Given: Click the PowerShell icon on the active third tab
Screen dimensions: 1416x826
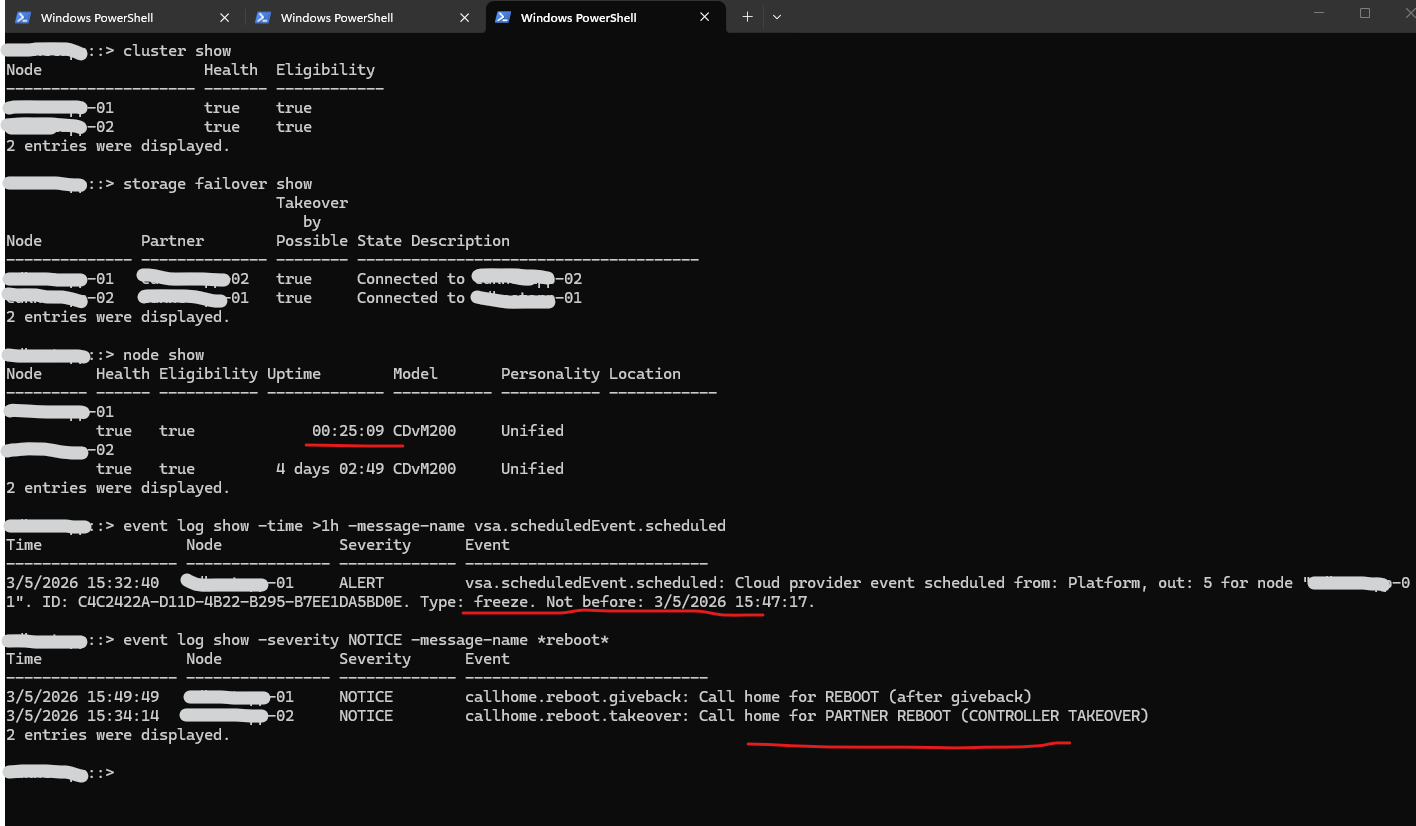Looking at the screenshot, I should coord(503,17).
